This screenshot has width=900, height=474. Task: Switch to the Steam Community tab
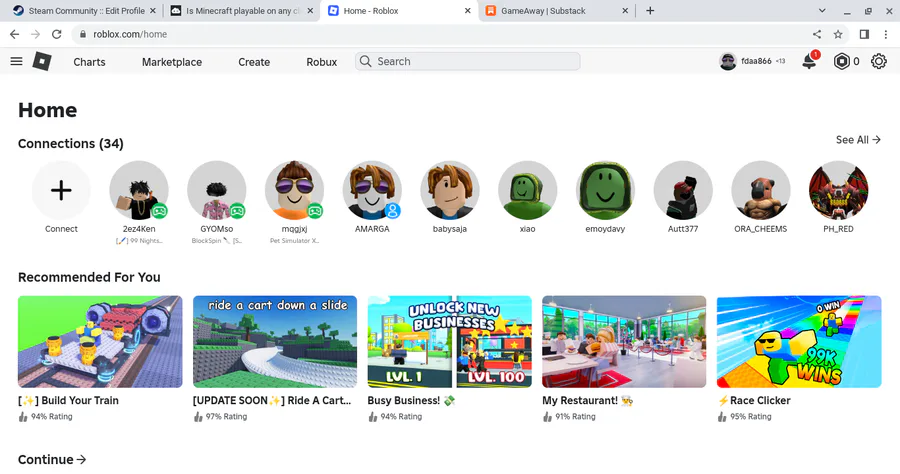(86, 11)
